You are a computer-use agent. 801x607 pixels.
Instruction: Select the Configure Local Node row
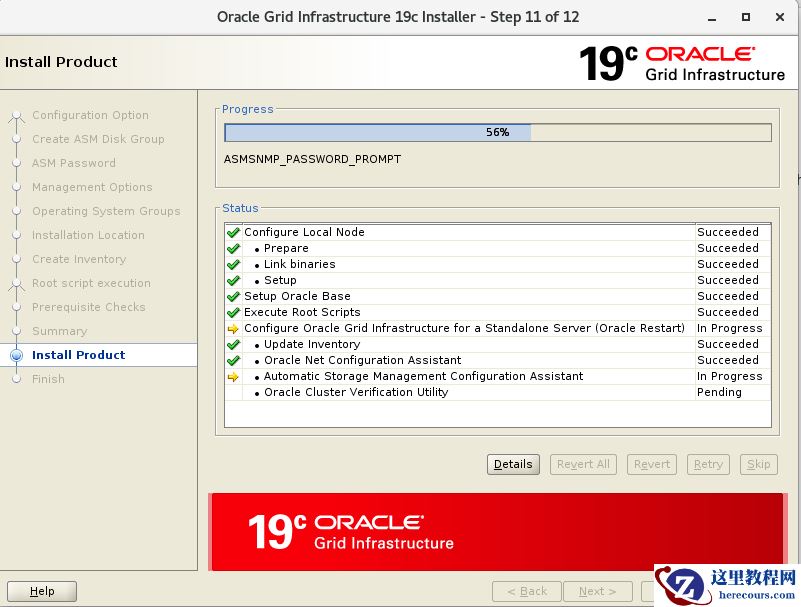498,232
